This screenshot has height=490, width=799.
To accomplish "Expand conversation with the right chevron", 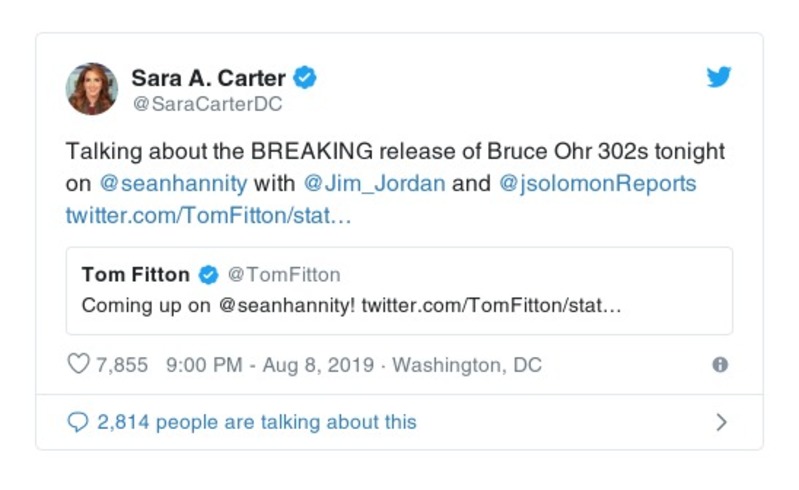I will pyautogui.click(x=721, y=422).
